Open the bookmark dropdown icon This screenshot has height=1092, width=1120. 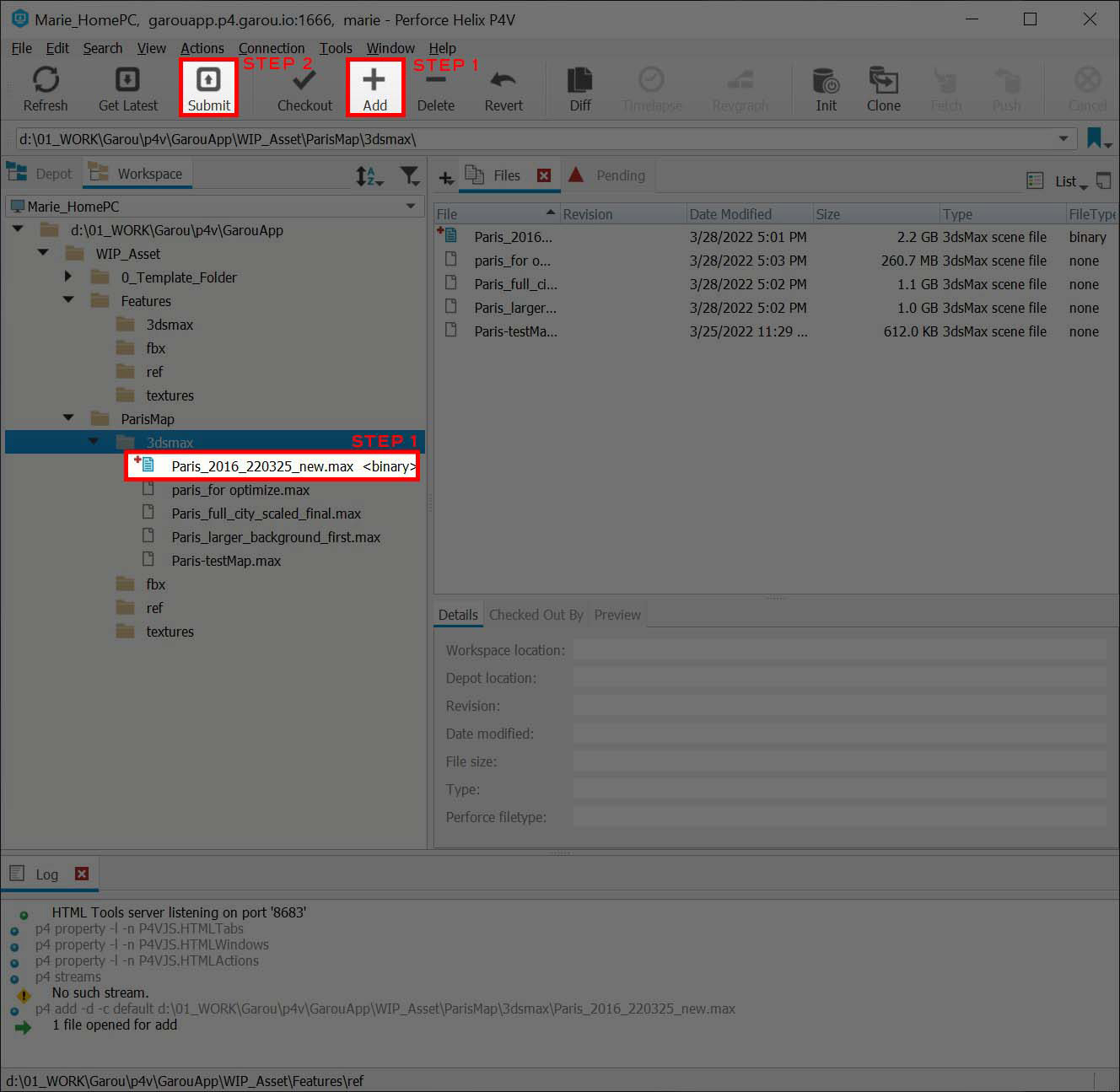pyautogui.click(x=1099, y=138)
